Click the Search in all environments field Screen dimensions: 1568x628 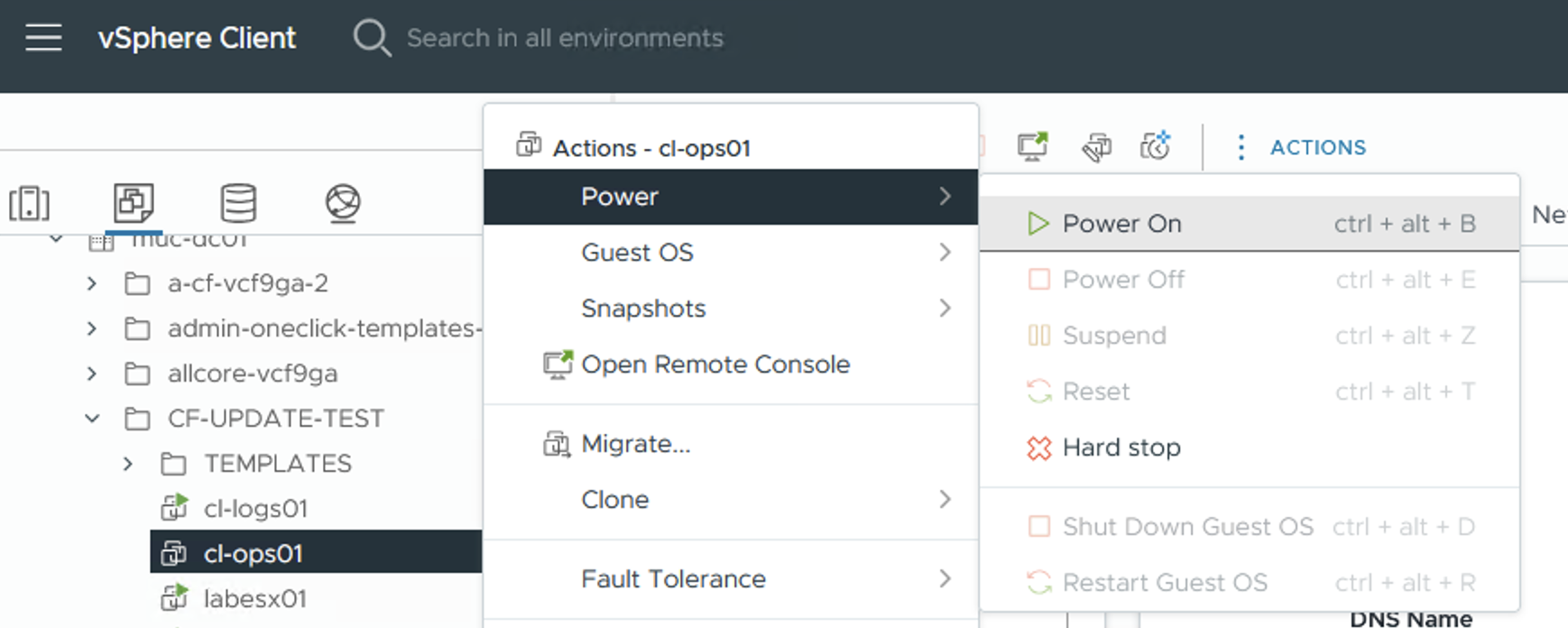565,38
